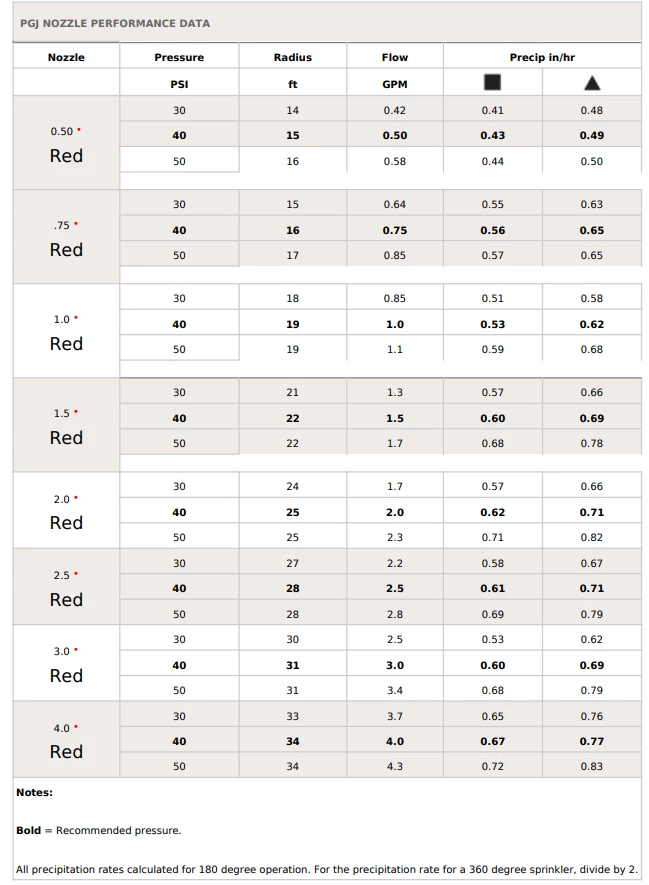Click the Notes heading below the table
The image size is (649, 885).
pos(34,792)
